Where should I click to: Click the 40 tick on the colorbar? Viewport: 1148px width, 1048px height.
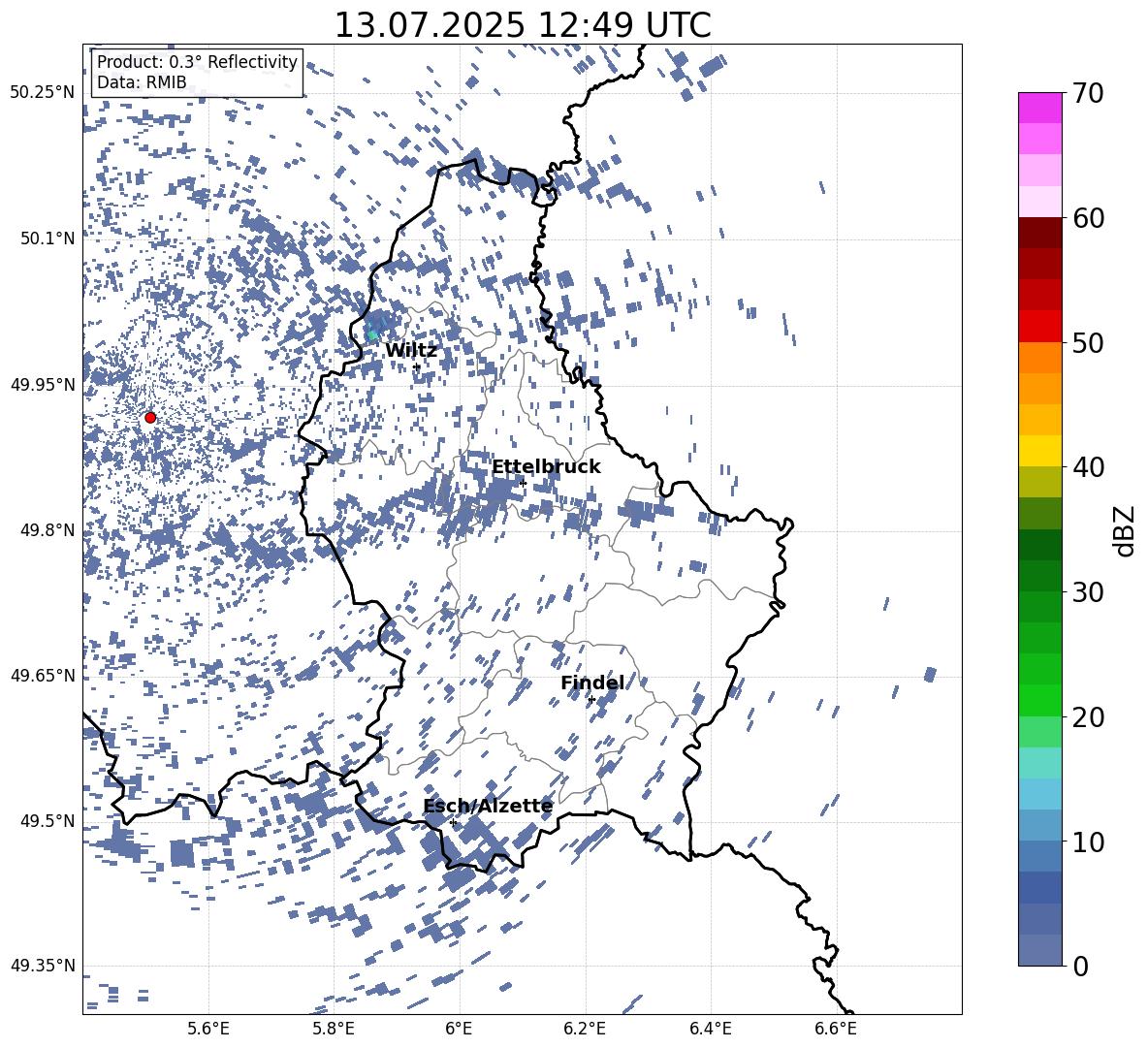coord(1088,467)
